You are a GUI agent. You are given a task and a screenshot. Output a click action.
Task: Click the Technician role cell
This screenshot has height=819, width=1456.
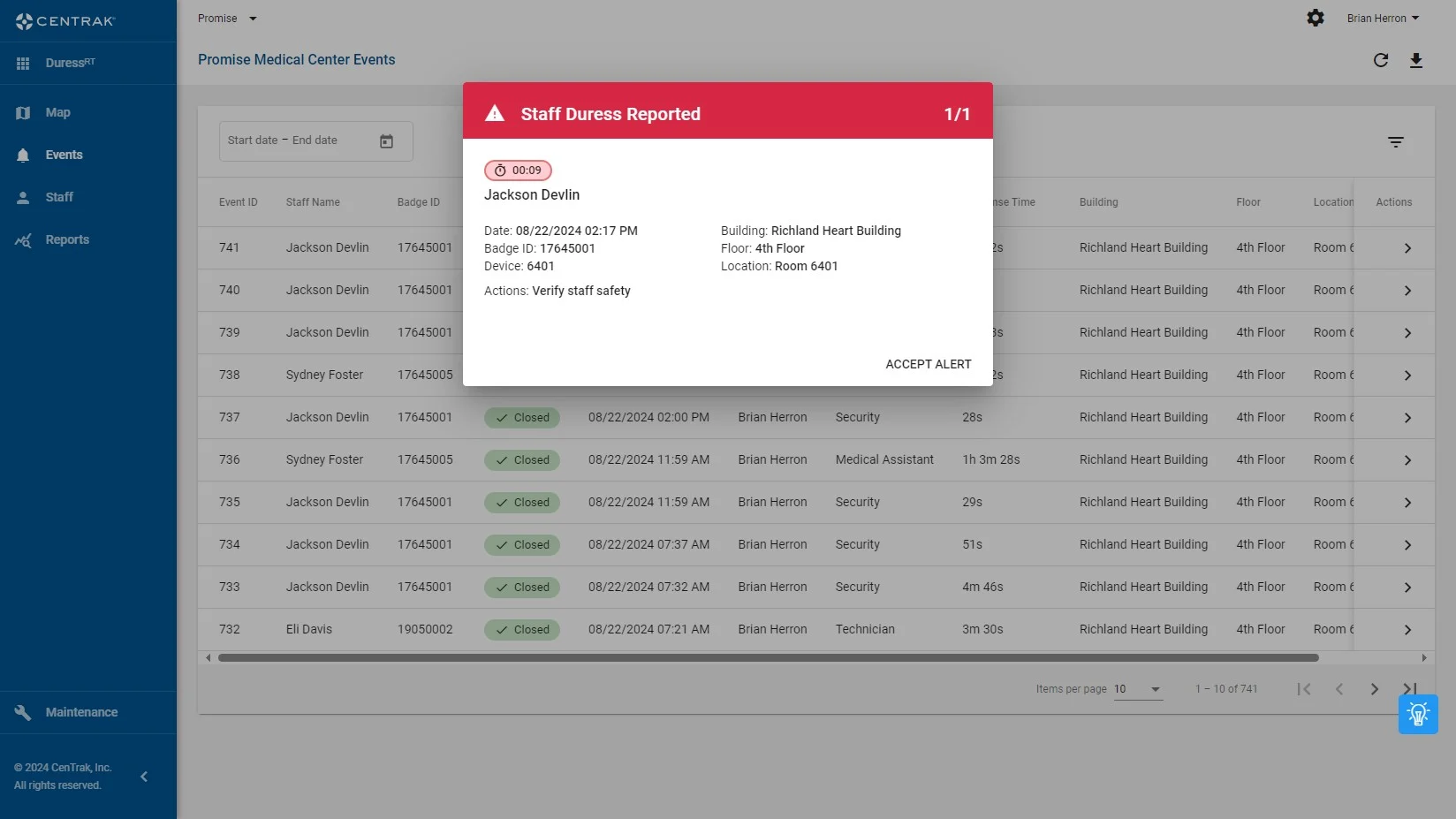click(x=865, y=630)
